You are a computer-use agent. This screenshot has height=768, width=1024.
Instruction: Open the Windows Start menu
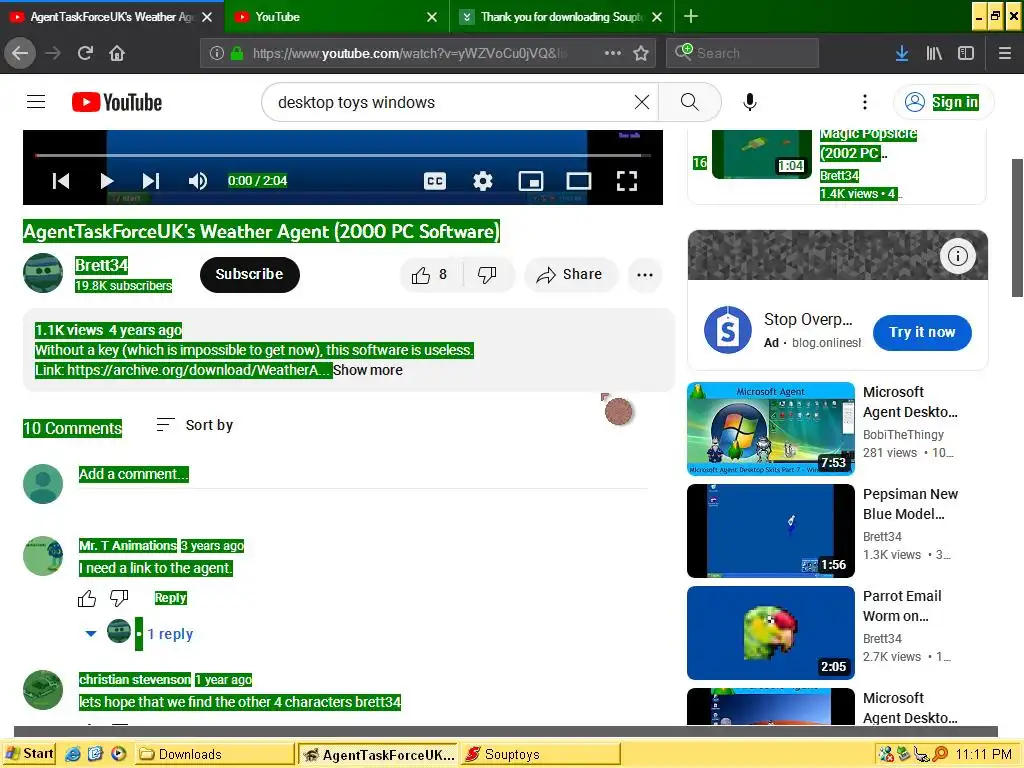pos(30,754)
